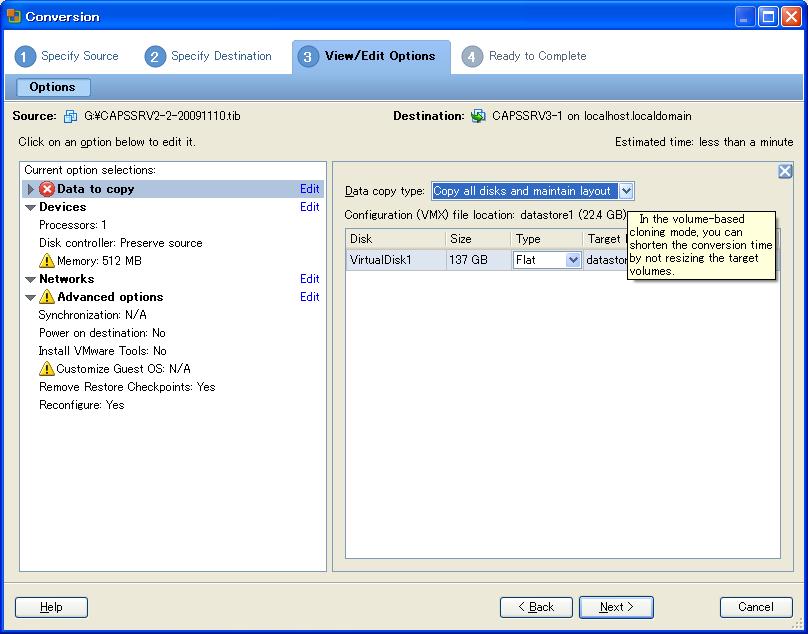Click the destination virtual machine icon
This screenshot has height=634, width=808.
tap(478, 116)
